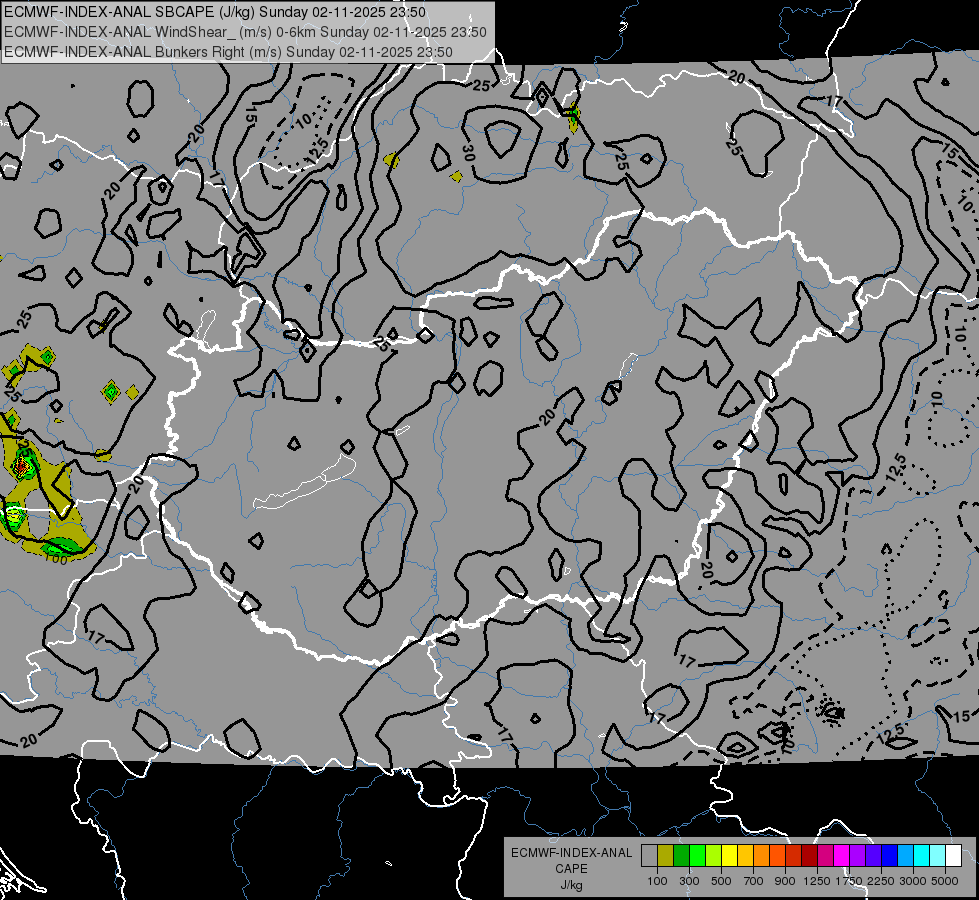This screenshot has width=979, height=900.
Task: Select the bright green legend swatch
Action: click(697, 855)
